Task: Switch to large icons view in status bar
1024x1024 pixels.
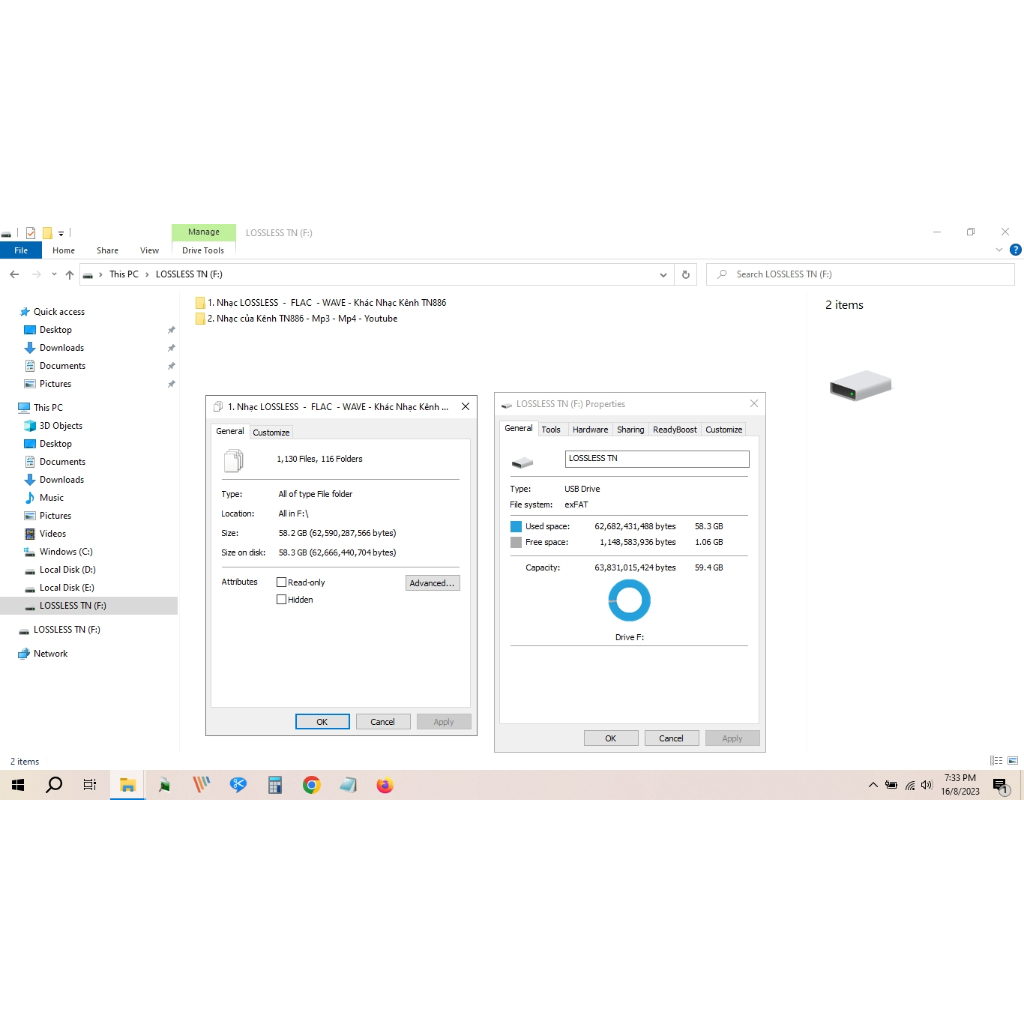Action: tap(1013, 761)
